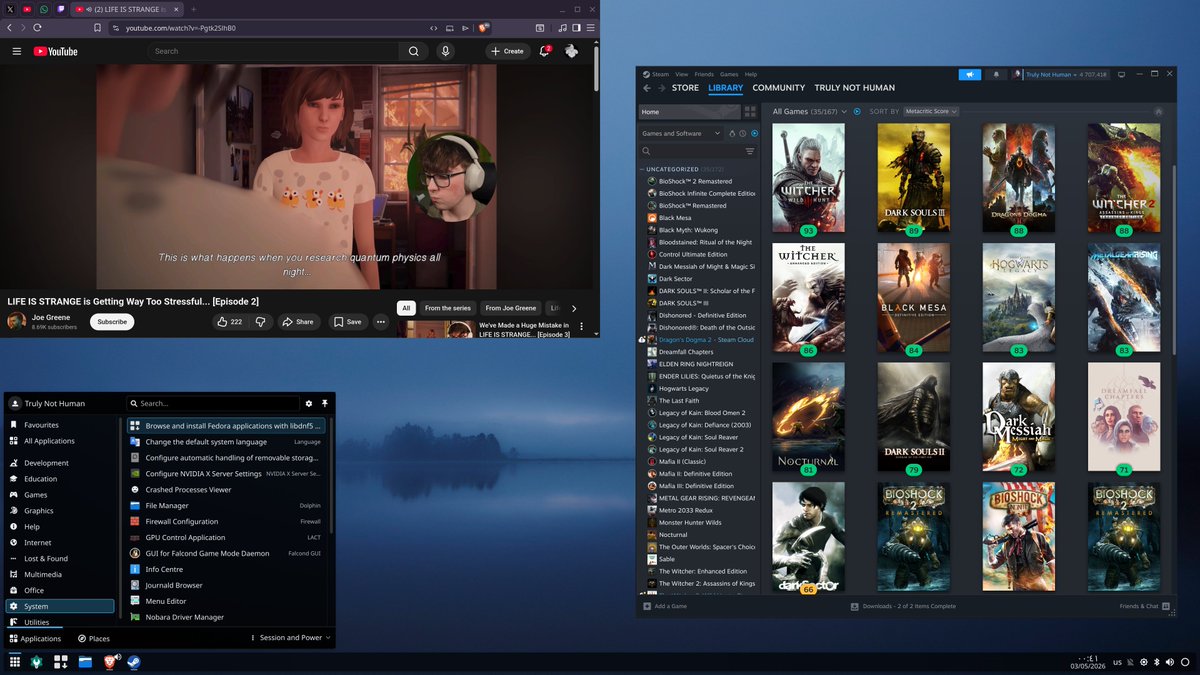Open the Games and Software dropdown
The image size is (1200, 675).
(681, 133)
